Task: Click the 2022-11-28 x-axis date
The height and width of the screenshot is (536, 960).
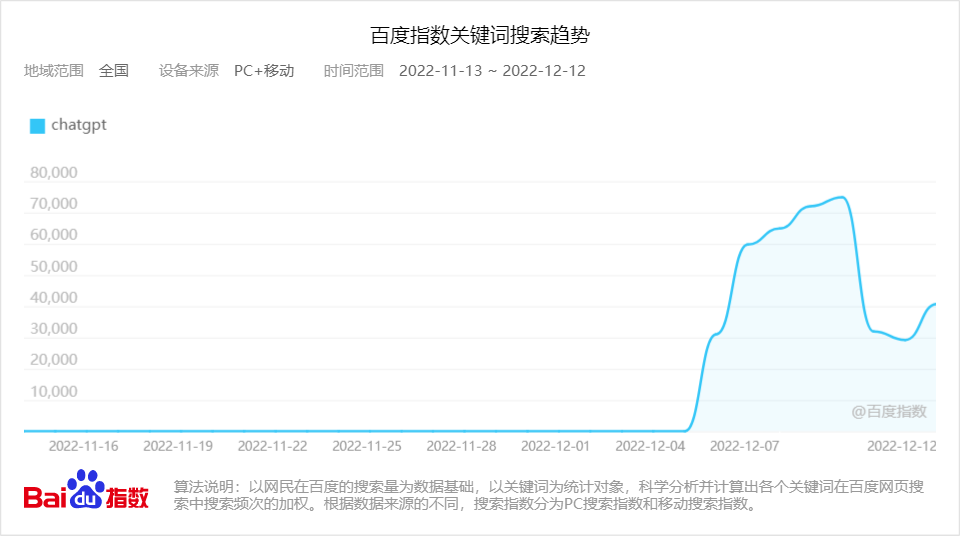Action: 462,446
